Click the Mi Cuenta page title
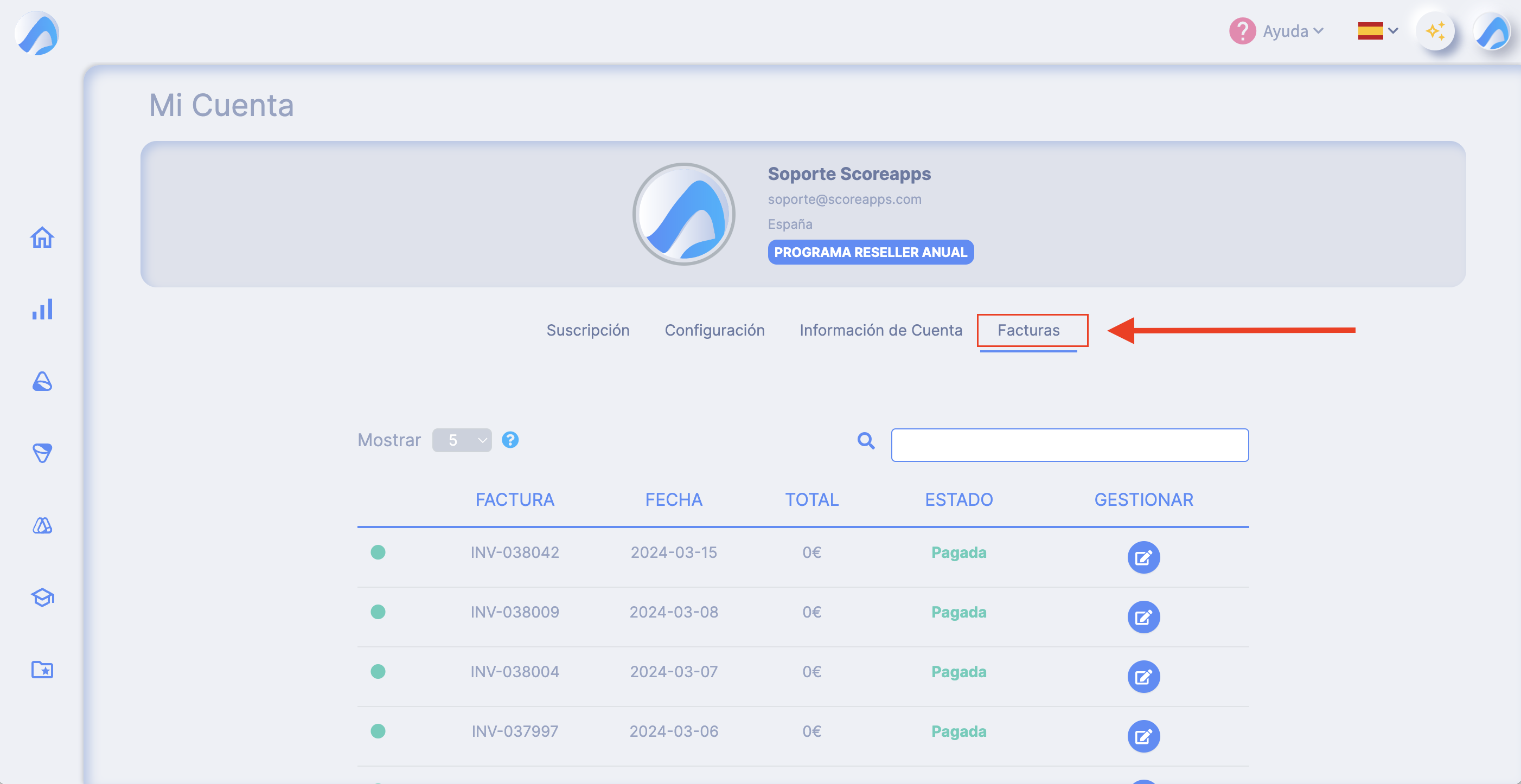The width and height of the screenshot is (1521, 784). (x=221, y=105)
